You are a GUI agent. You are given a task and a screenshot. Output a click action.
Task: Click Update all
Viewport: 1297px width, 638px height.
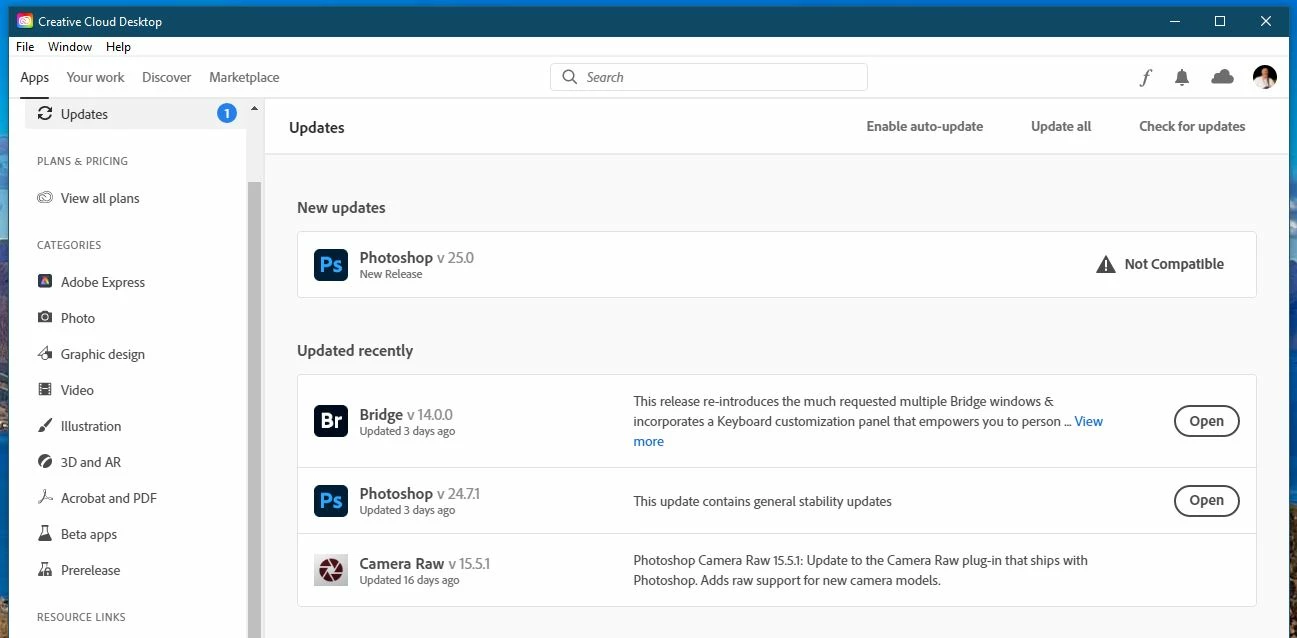click(x=1061, y=126)
